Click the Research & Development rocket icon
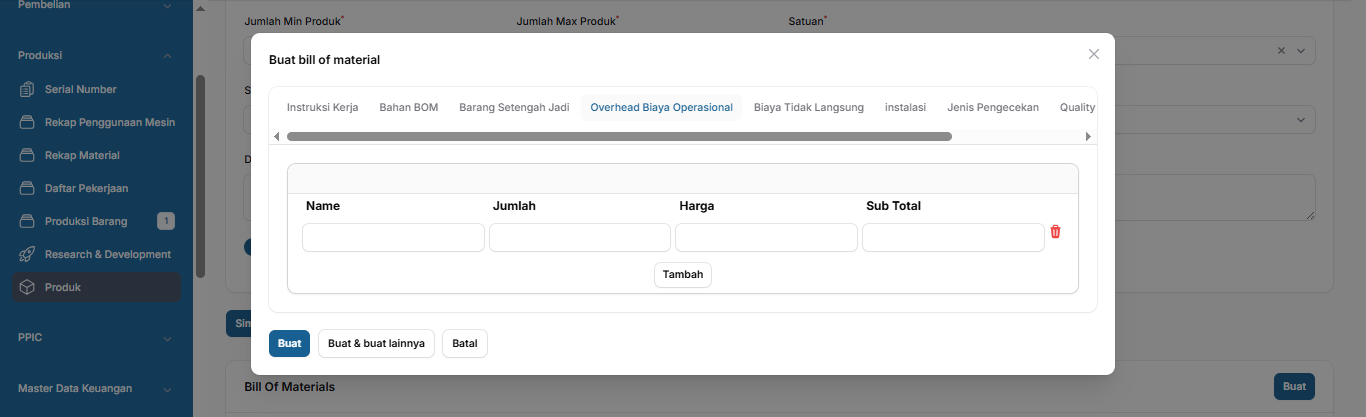The height and width of the screenshot is (417, 1366). coord(27,254)
